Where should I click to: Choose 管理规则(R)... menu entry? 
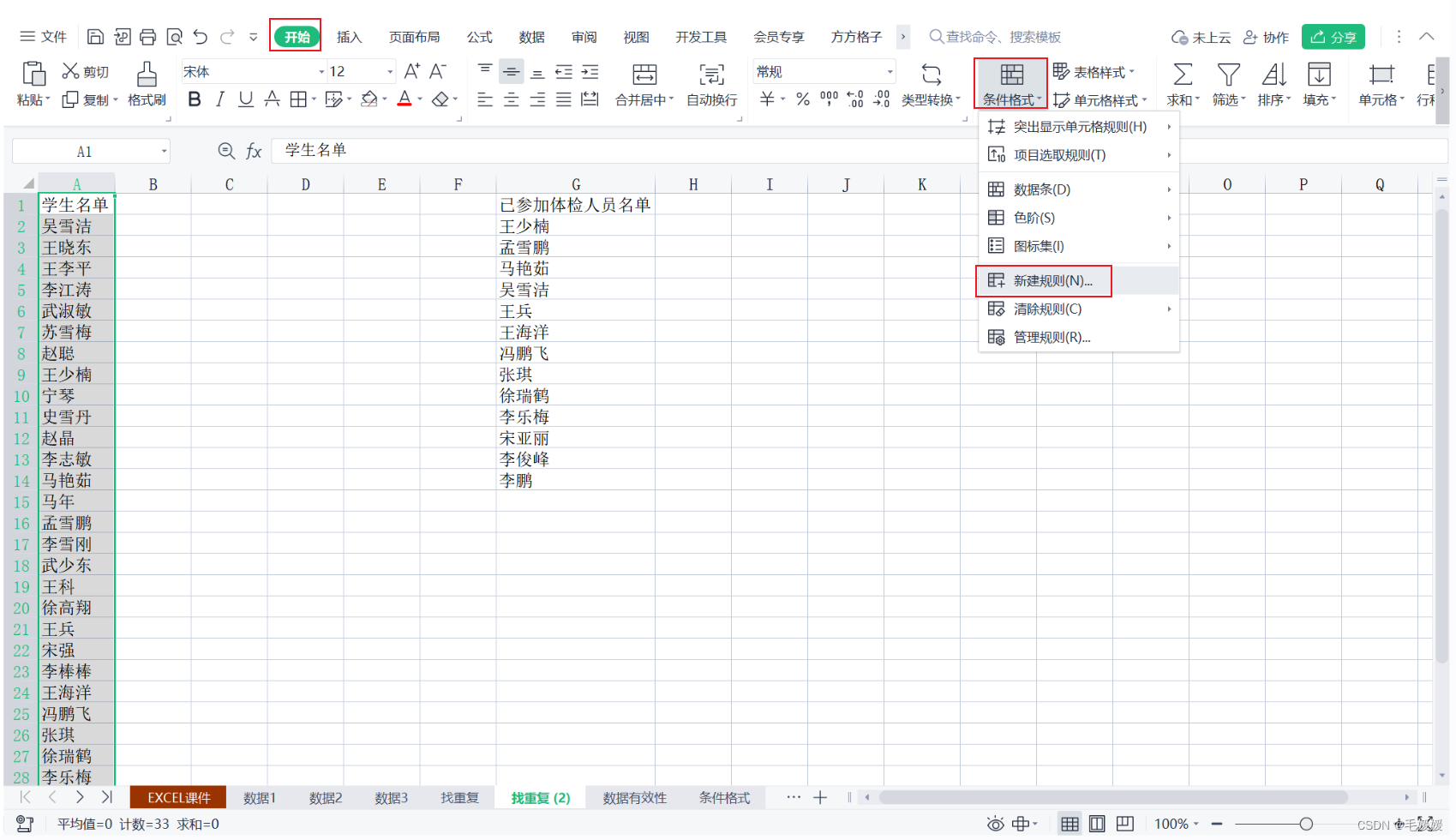click(x=1079, y=337)
